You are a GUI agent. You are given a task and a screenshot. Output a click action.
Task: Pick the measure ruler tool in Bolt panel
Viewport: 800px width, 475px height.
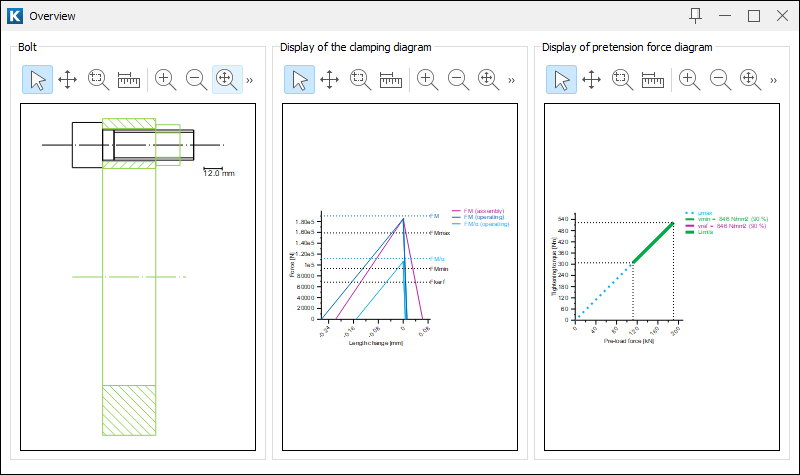[128, 80]
